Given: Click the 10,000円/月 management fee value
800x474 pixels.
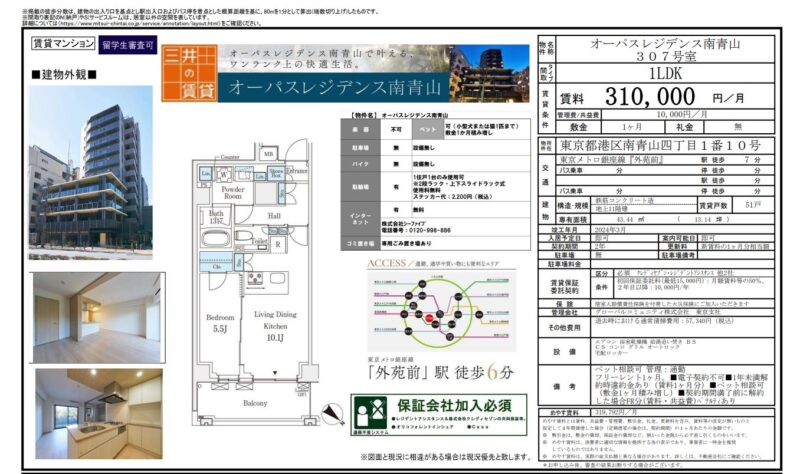Looking at the screenshot, I should [682, 115].
